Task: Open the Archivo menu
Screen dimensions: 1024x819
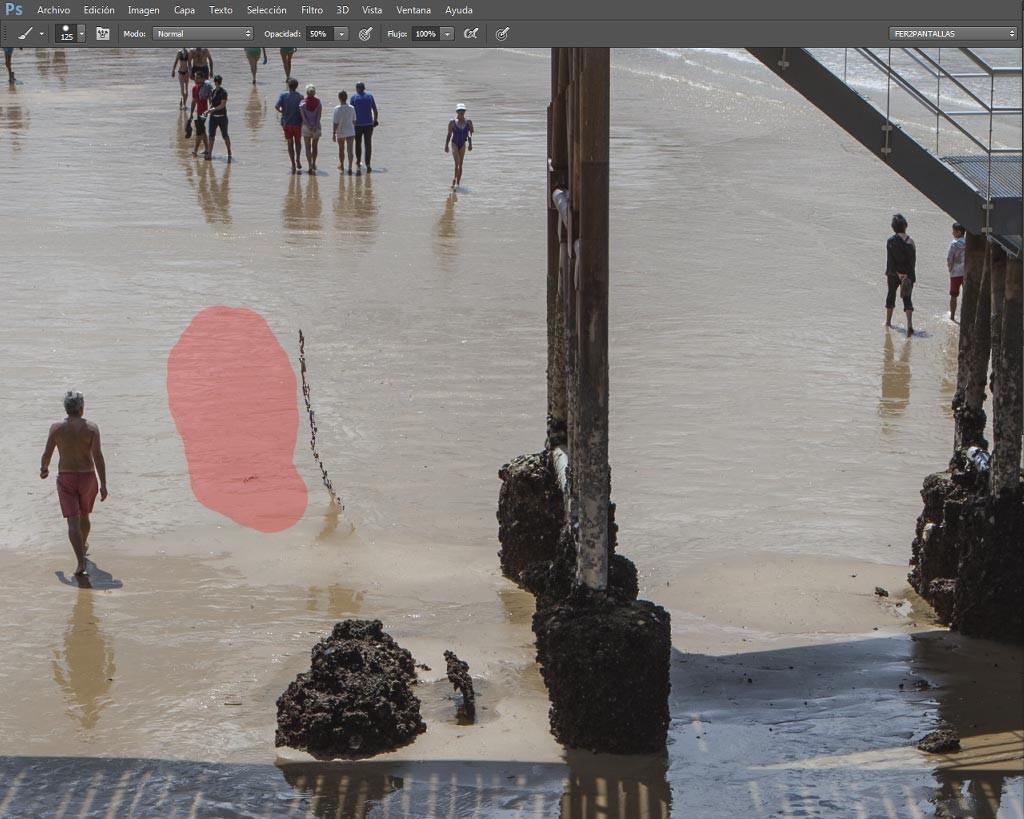Action: [x=54, y=10]
